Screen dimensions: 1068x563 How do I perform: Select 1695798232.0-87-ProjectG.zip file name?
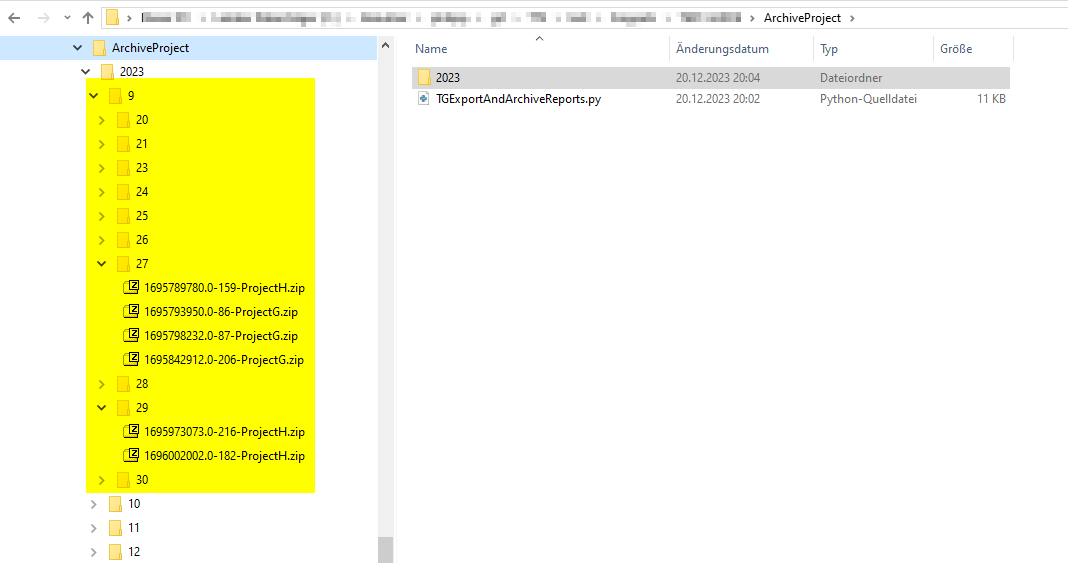click(x=221, y=336)
